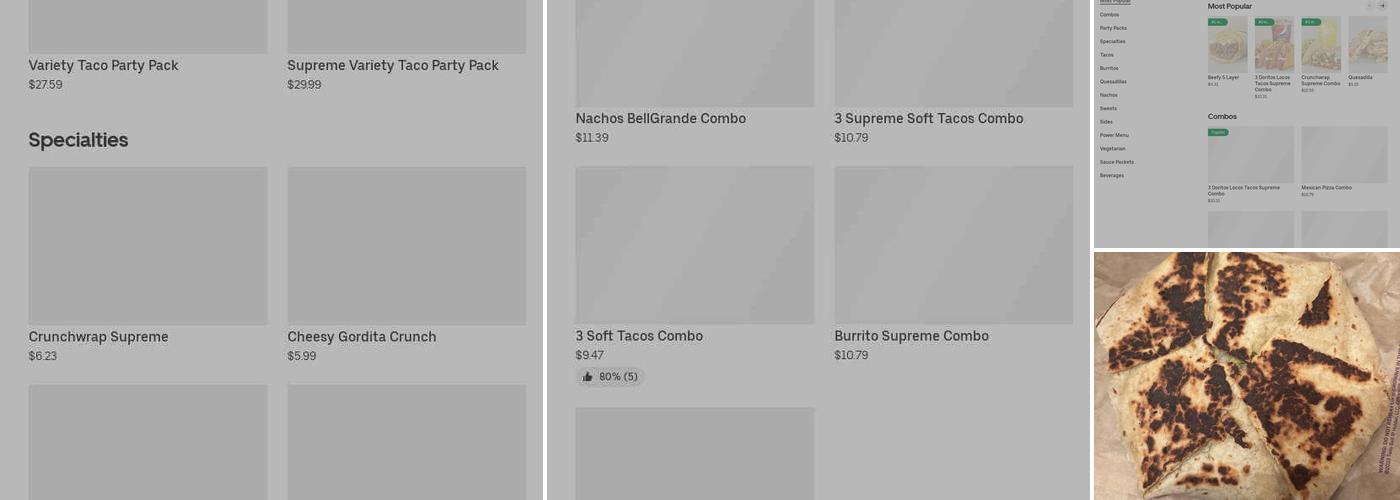Open Quesadillas category from the sidebar
The image size is (1400, 500).
[x=1113, y=82]
